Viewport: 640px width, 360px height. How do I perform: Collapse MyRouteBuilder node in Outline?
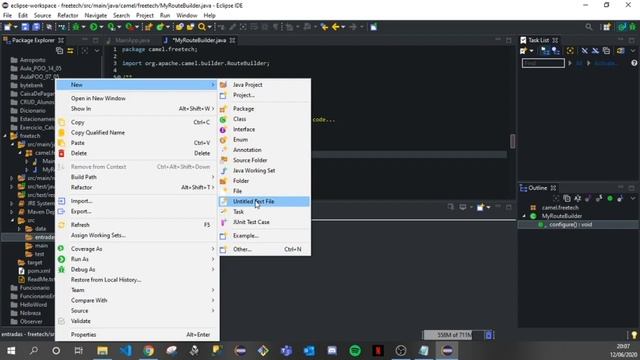524,216
